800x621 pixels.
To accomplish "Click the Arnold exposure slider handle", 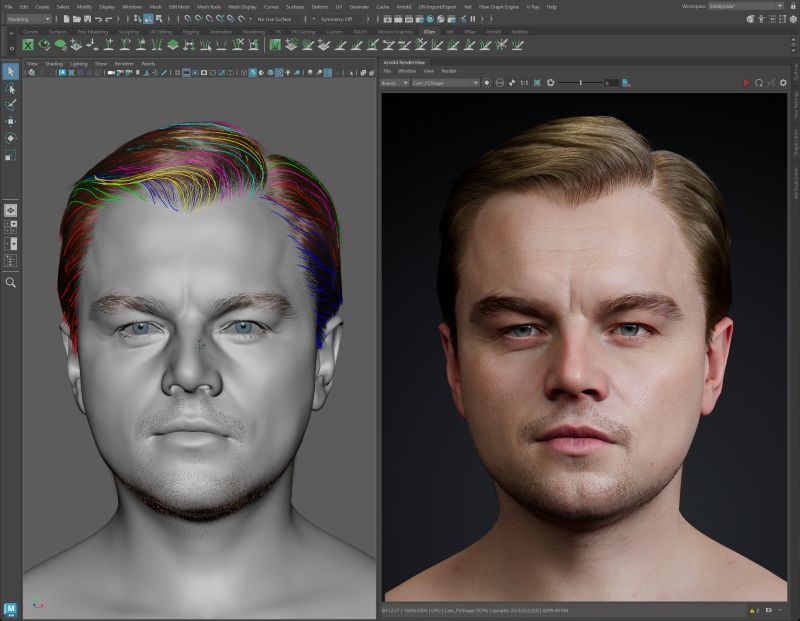I will coord(581,83).
